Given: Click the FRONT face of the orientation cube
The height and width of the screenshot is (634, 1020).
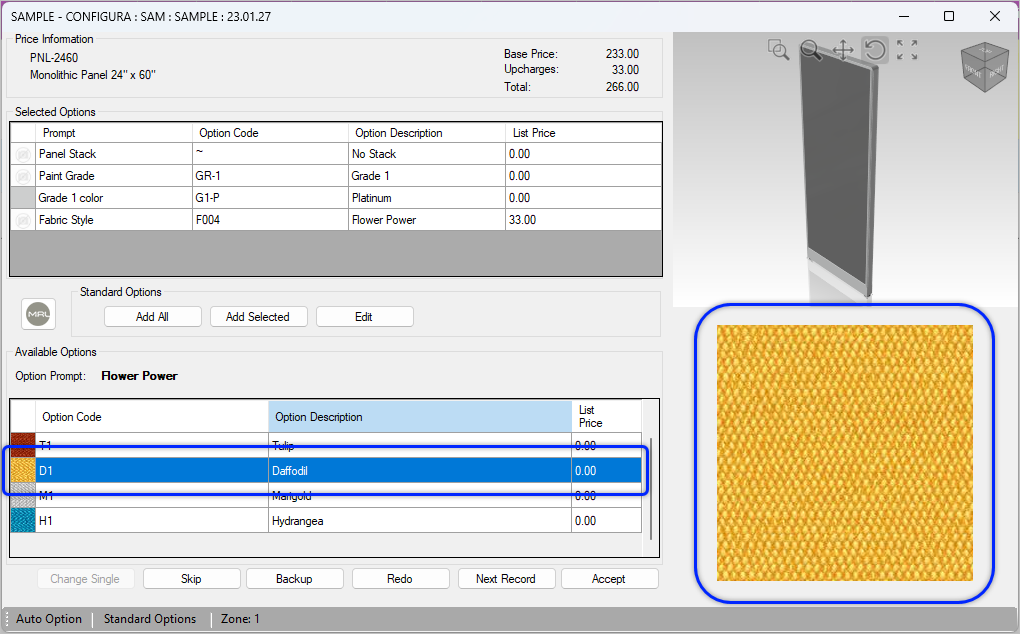Looking at the screenshot, I should click(x=972, y=72).
